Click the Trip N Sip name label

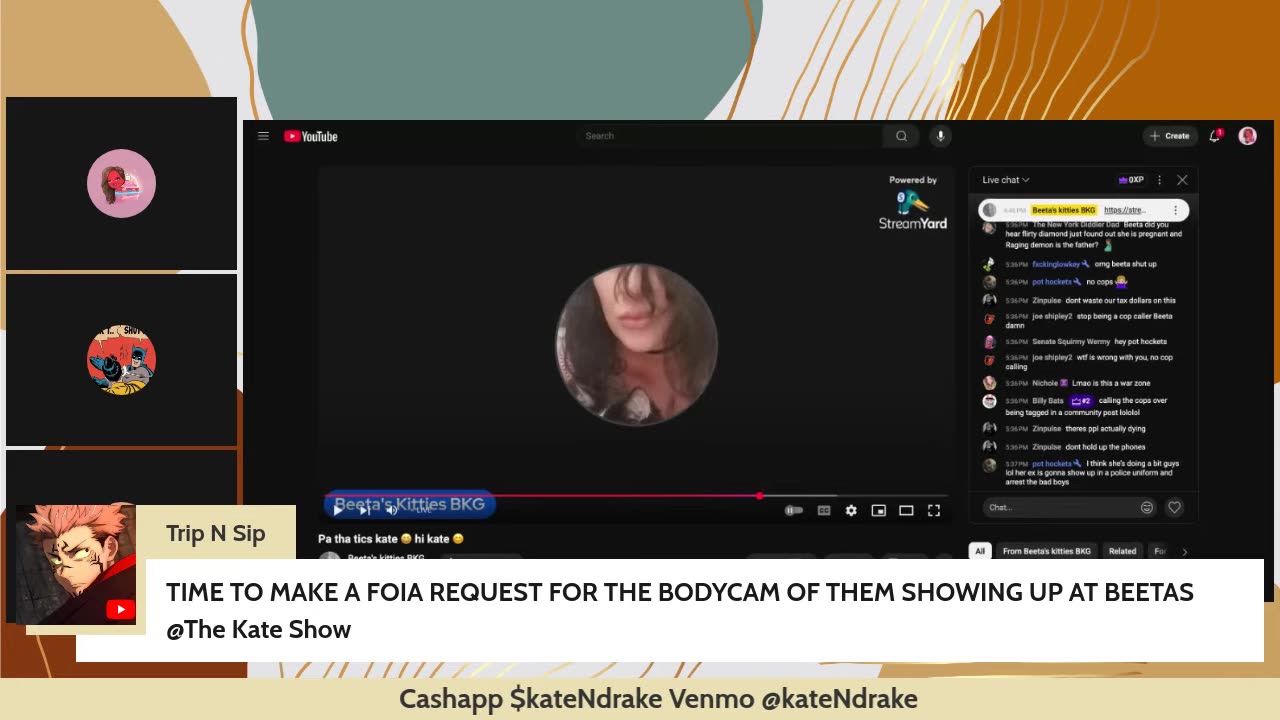point(216,533)
